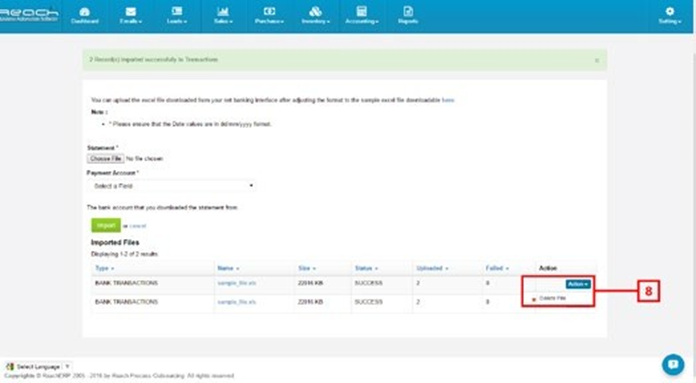Expand the Payment Account dropdown

click(x=171, y=186)
